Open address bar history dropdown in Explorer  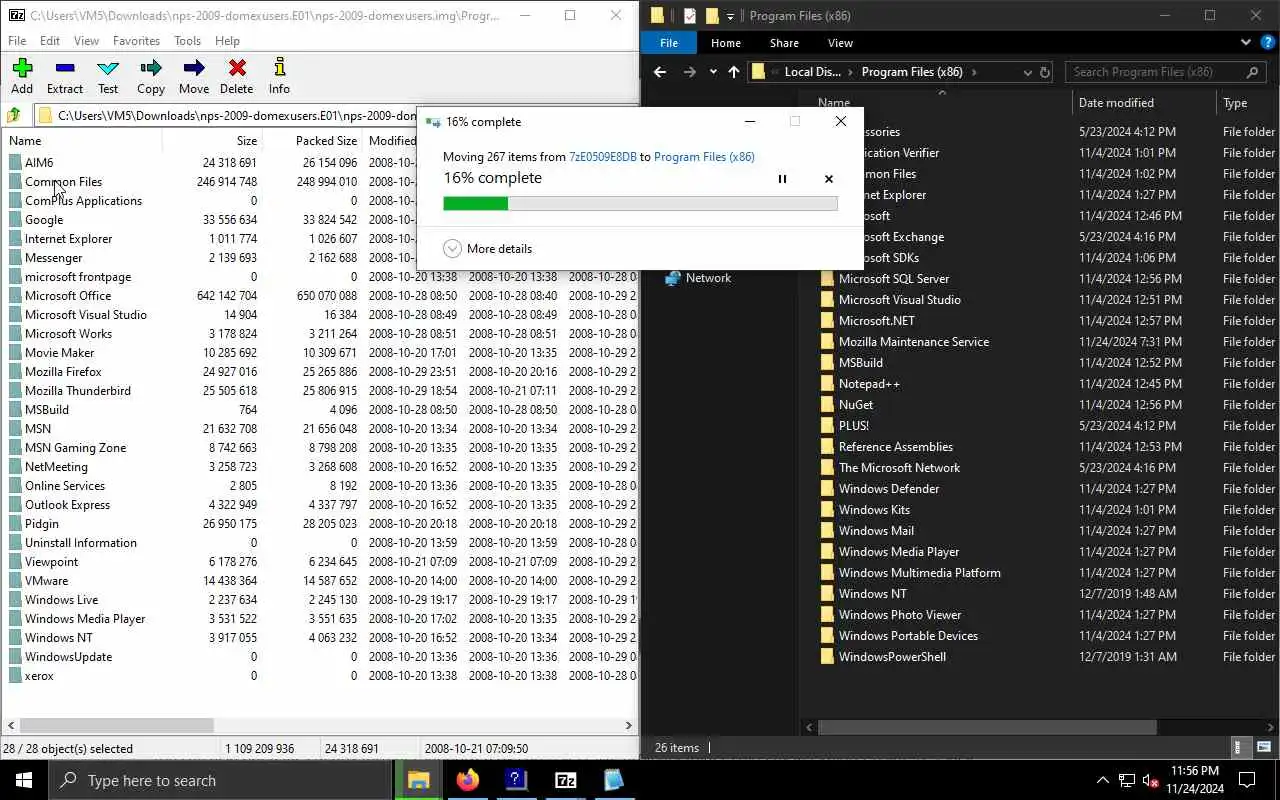[x=1027, y=72]
